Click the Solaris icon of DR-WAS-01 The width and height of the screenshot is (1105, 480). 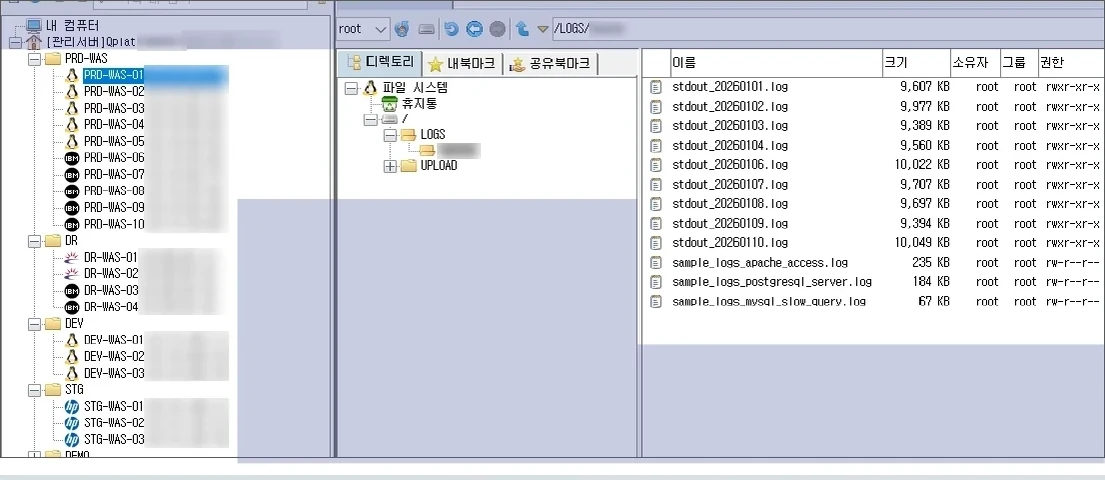click(x=71, y=257)
